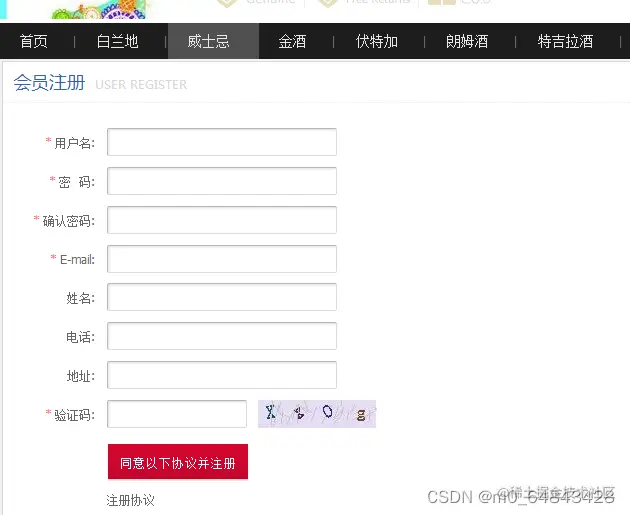Switch to the 伏特加 category
This screenshot has width=630, height=515.
click(x=377, y=41)
